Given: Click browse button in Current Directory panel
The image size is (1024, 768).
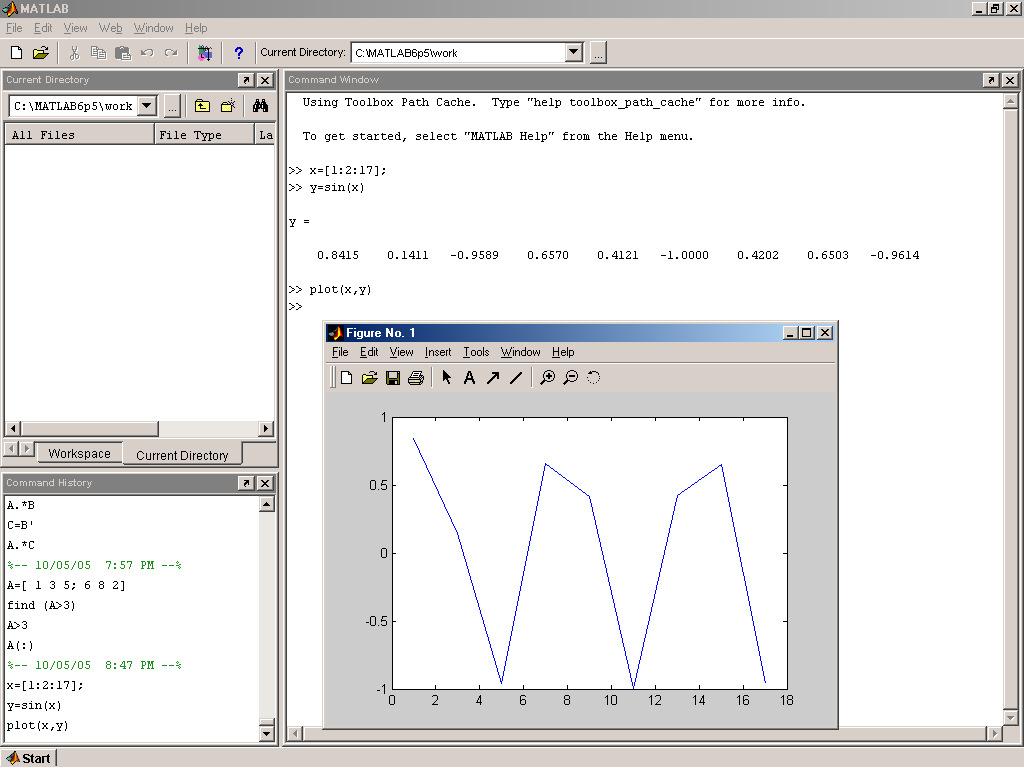Looking at the screenshot, I should (x=171, y=106).
